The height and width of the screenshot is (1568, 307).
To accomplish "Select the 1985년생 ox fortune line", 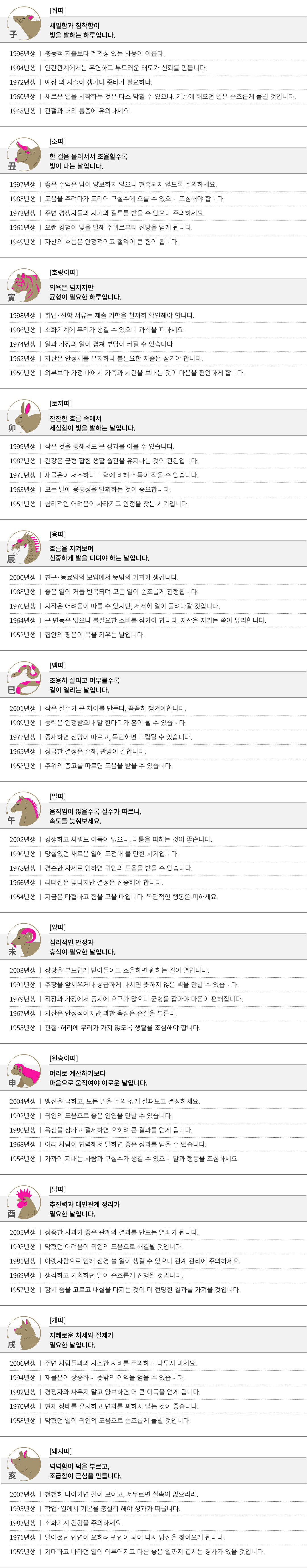I will tap(117, 199).
